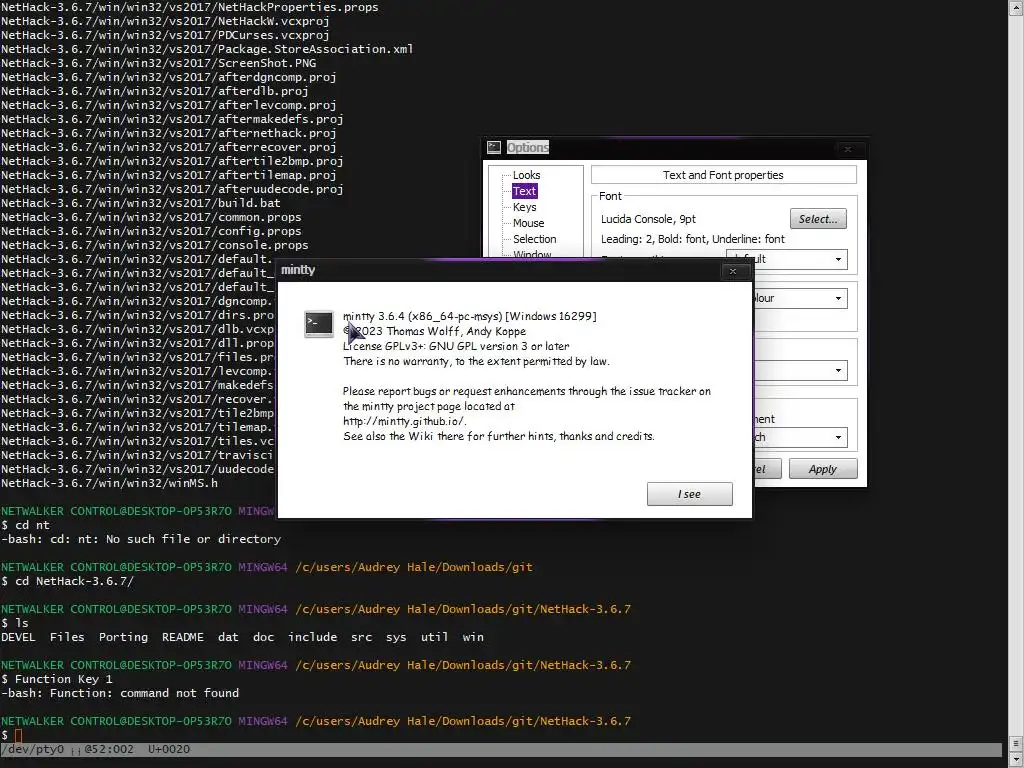The width and height of the screenshot is (1024, 768).
Task: Open the 'Keys' options category
Action: click(x=524, y=207)
